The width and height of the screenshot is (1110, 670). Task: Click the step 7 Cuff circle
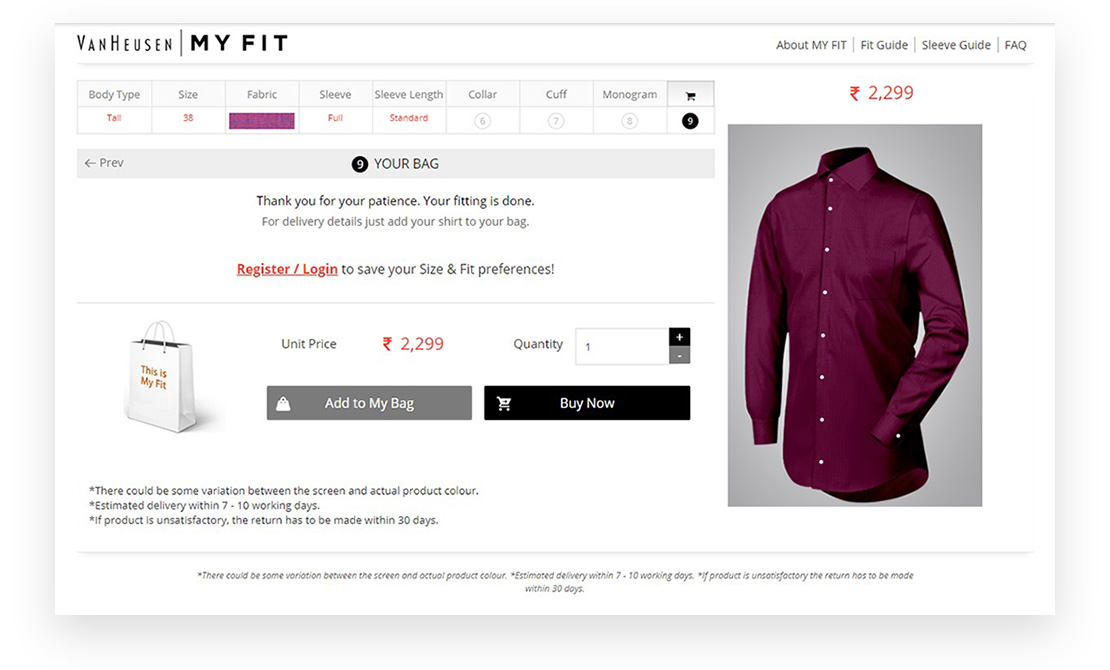(556, 121)
